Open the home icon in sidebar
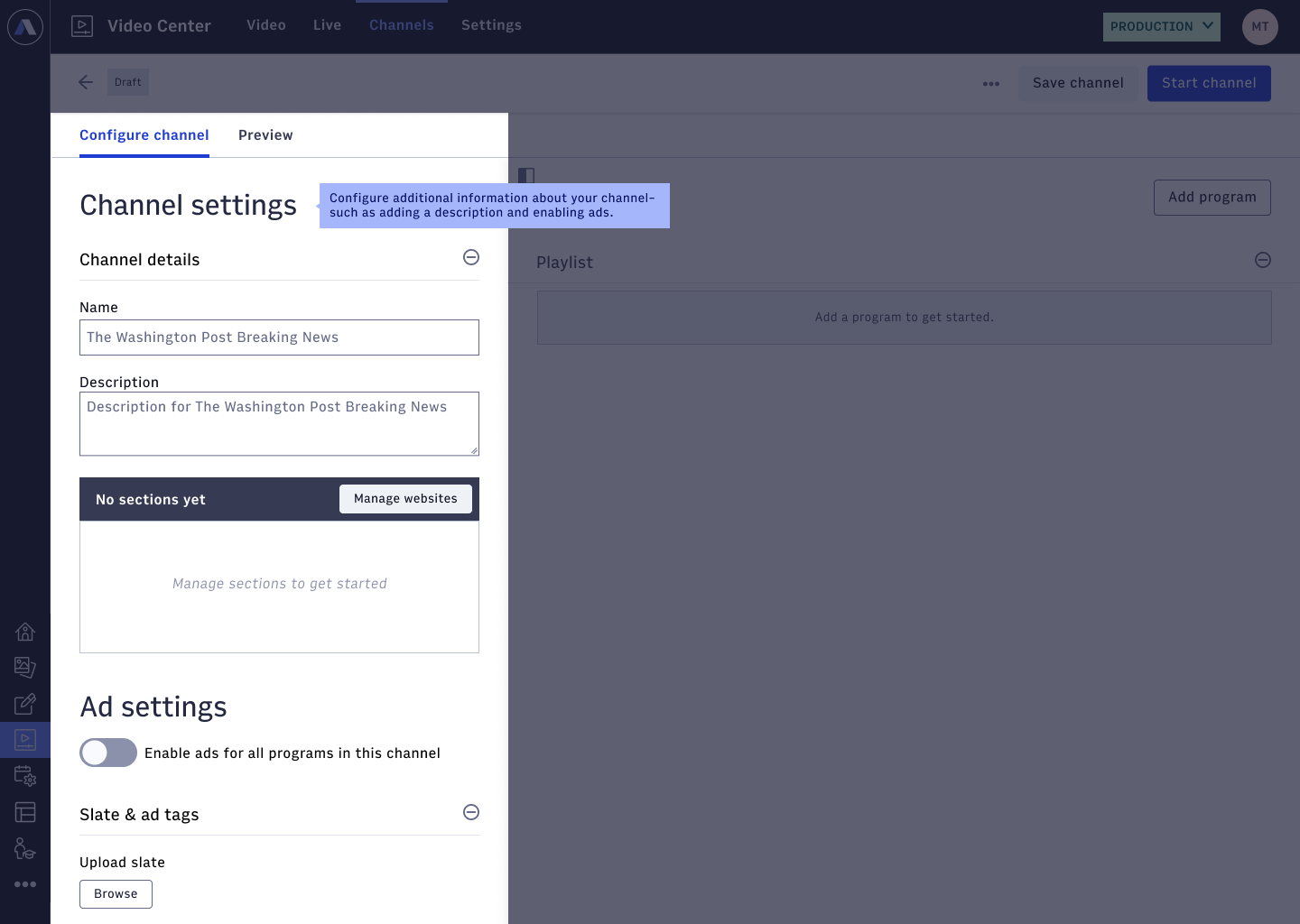1300x924 pixels. click(x=25, y=631)
